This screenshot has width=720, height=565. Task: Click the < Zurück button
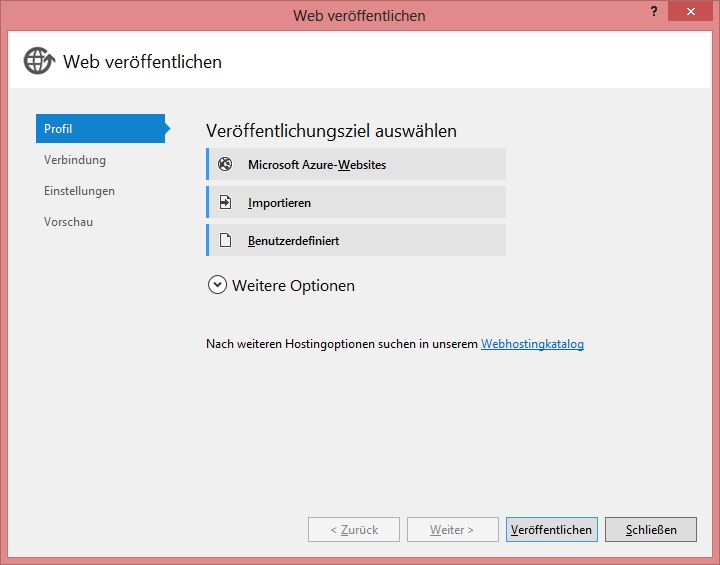pos(354,530)
